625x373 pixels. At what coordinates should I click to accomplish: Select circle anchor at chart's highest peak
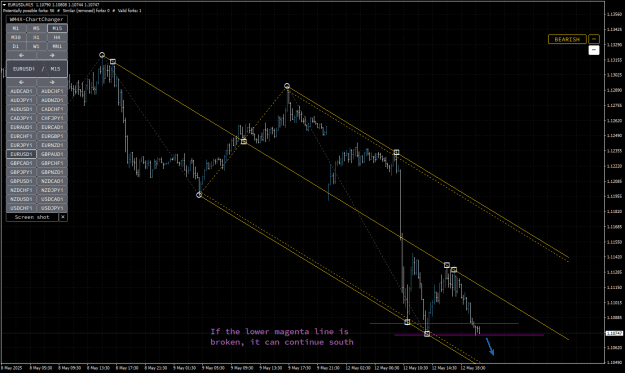pyautogui.click(x=102, y=55)
